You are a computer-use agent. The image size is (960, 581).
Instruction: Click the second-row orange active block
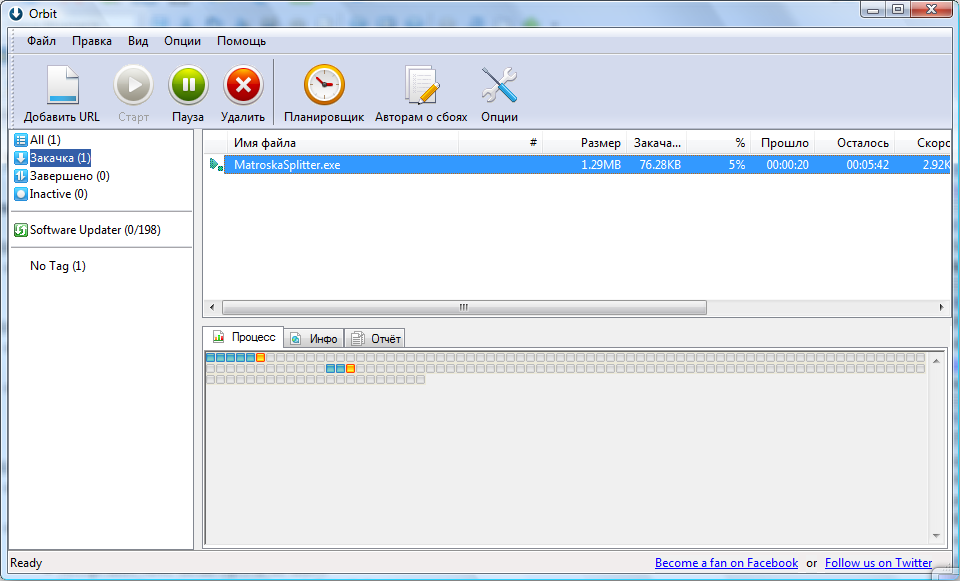point(350,369)
